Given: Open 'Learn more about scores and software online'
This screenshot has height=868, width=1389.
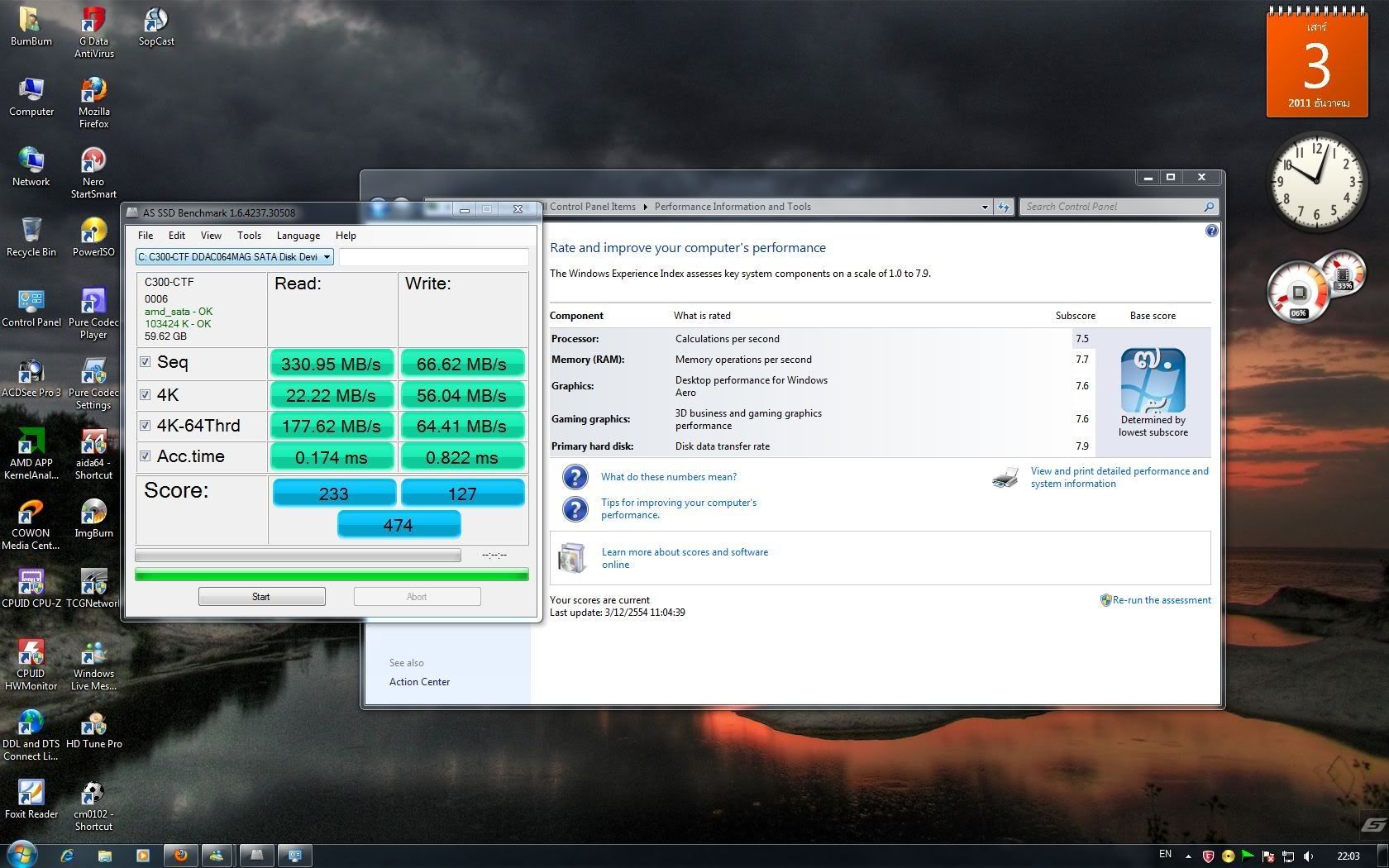Looking at the screenshot, I should [685, 558].
